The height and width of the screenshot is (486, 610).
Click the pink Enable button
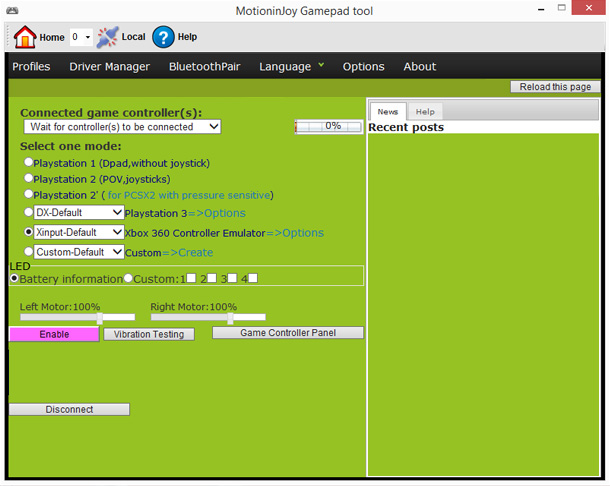point(54,334)
